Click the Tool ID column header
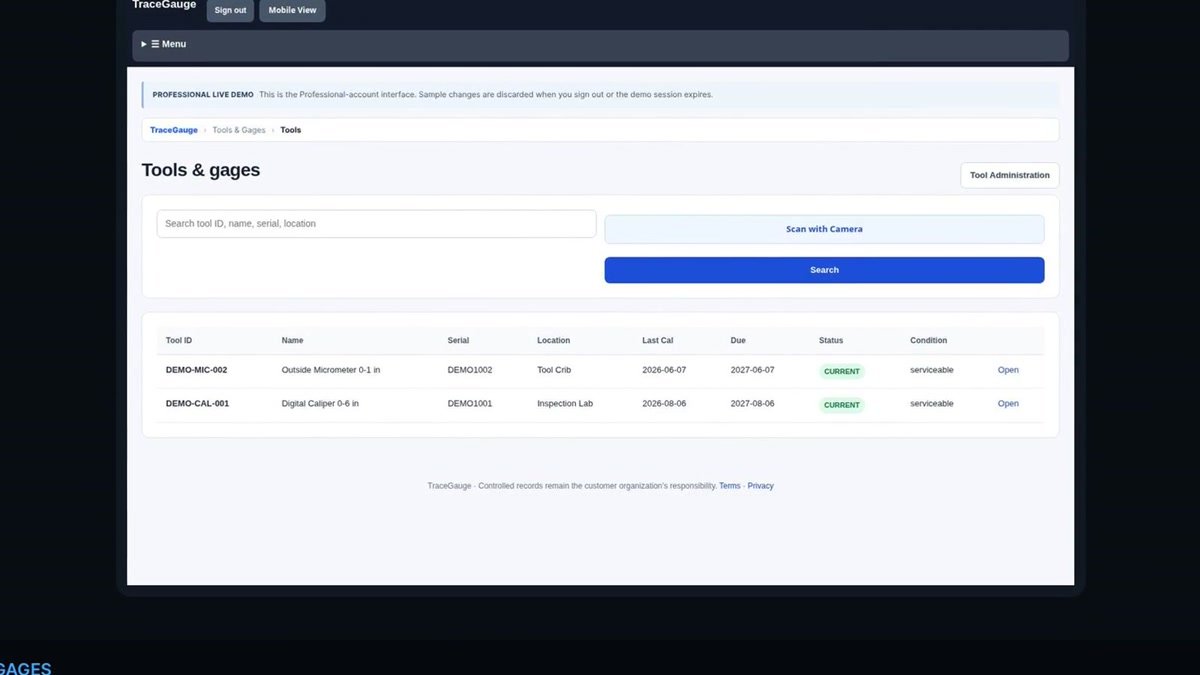The image size is (1200, 675). [x=179, y=341]
